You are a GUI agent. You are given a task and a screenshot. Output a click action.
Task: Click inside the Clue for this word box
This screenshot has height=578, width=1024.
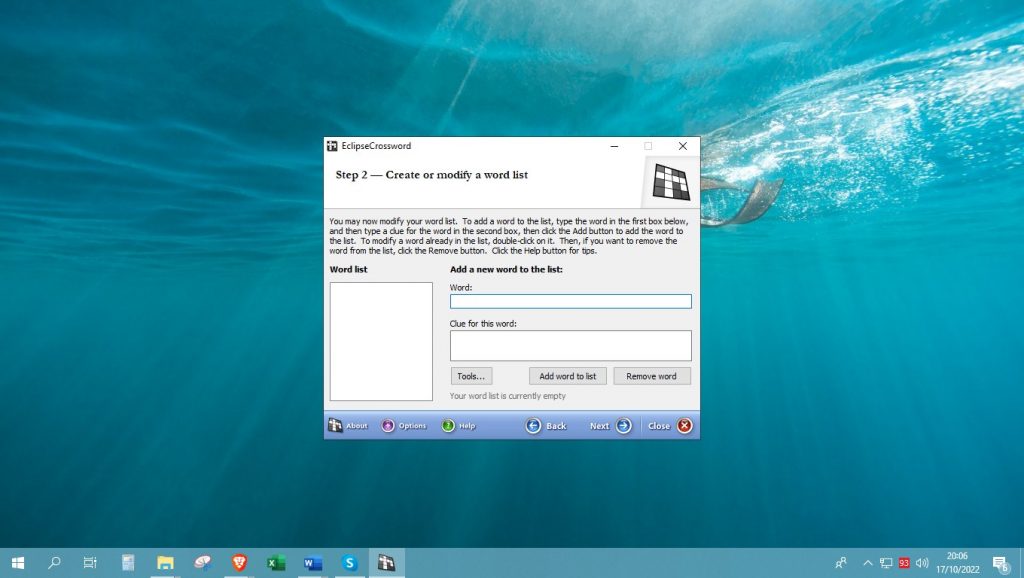point(570,345)
